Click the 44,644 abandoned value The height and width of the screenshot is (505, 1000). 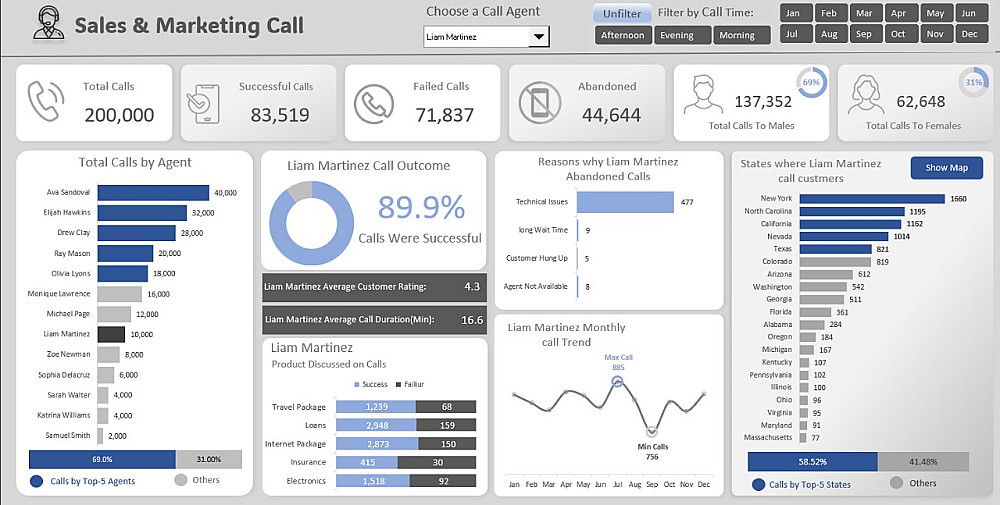pyautogui.click(x=611, y=115)
